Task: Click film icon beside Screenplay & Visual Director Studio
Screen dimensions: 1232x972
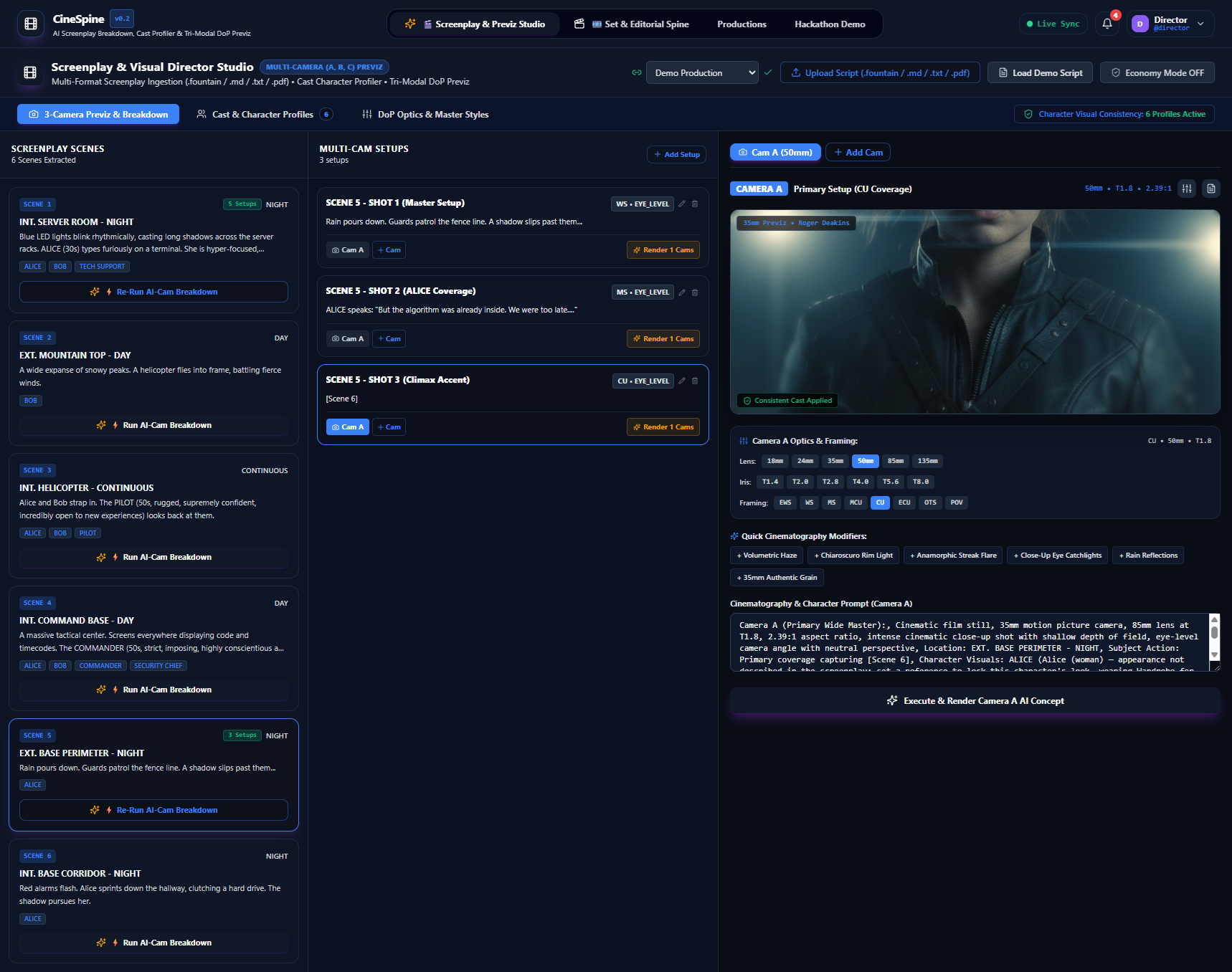Action: [30, 72]
